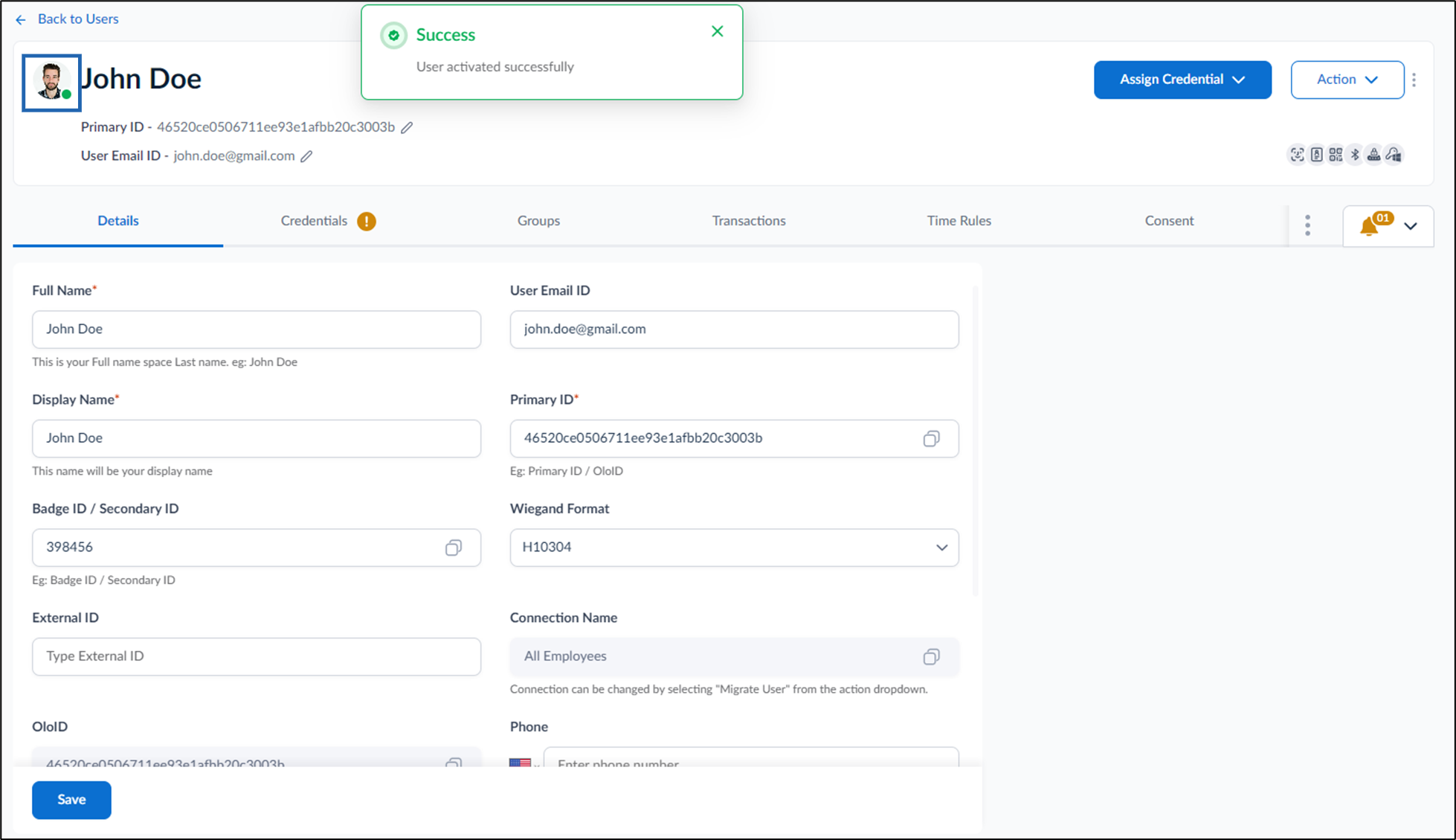Click the header email john.doe@gmail.com
1456x840 pixels.
coord(234,156)
